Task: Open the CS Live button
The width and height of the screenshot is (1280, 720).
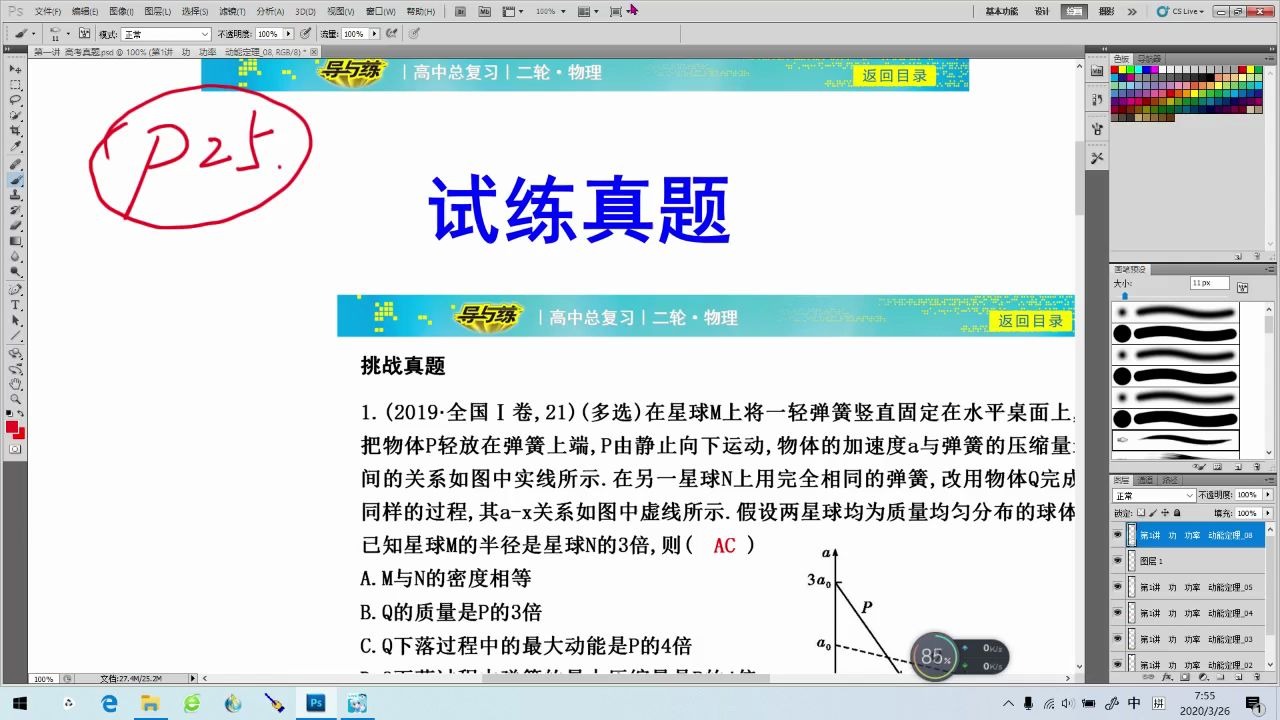Action: click(x=1178, y=12)
